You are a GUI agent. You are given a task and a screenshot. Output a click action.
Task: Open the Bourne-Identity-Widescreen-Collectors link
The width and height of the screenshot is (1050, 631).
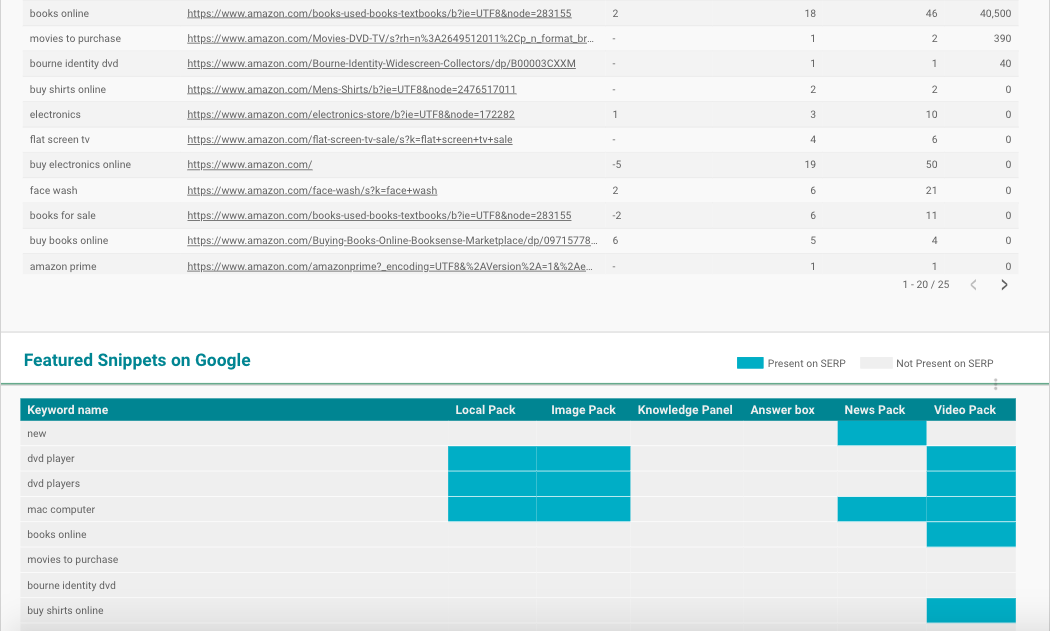(x=381, y=64)
